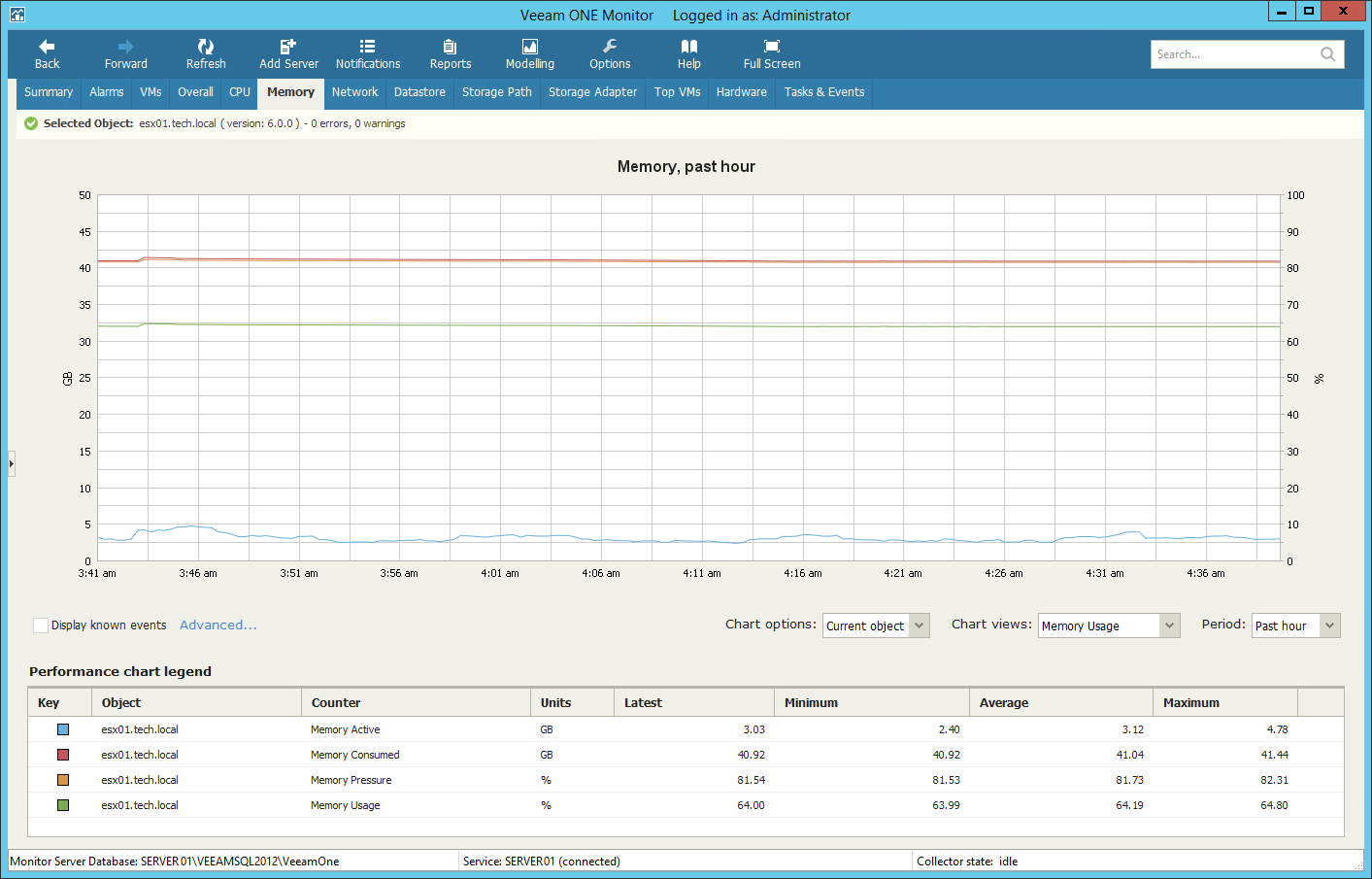Switch to the Summary tab
Viewport: 1372px width, 879px height.
point(49,92)
